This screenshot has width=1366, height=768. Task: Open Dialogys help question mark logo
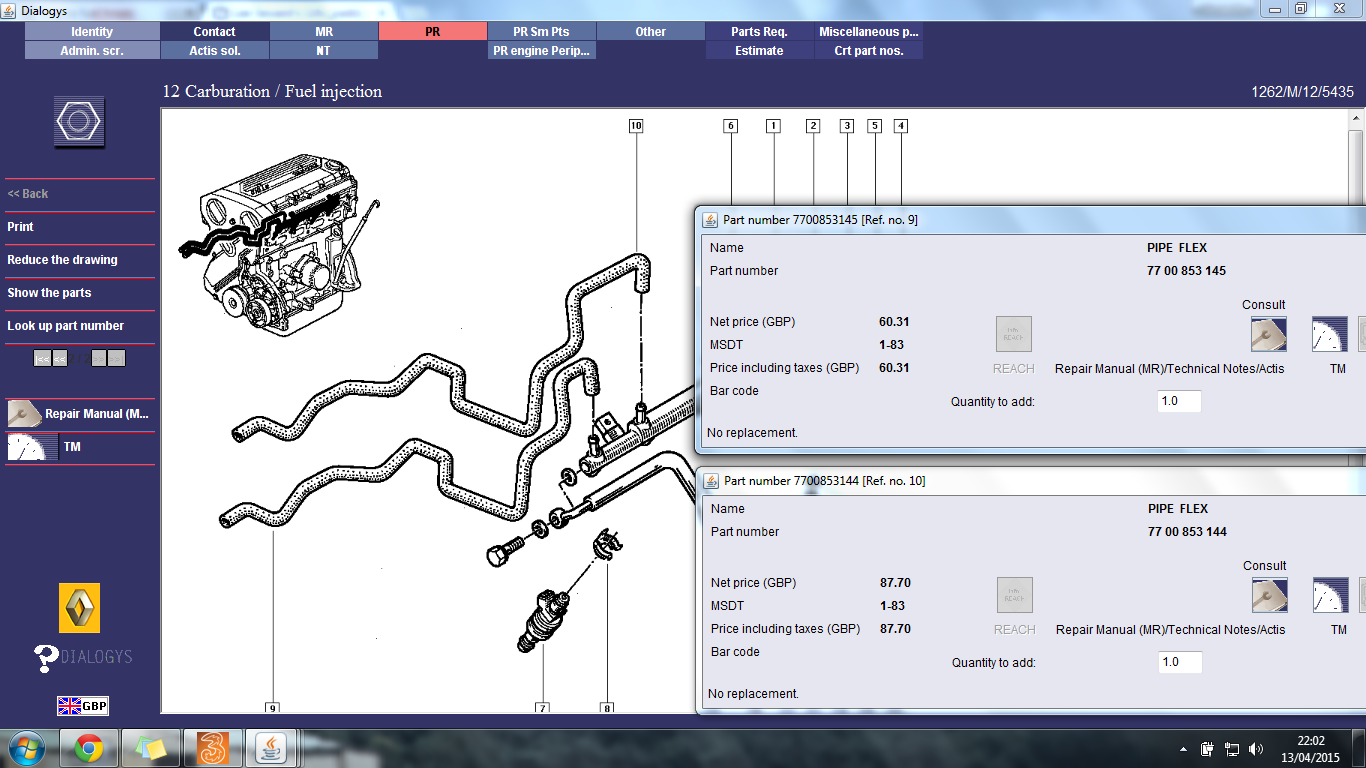tap(83, 658)
